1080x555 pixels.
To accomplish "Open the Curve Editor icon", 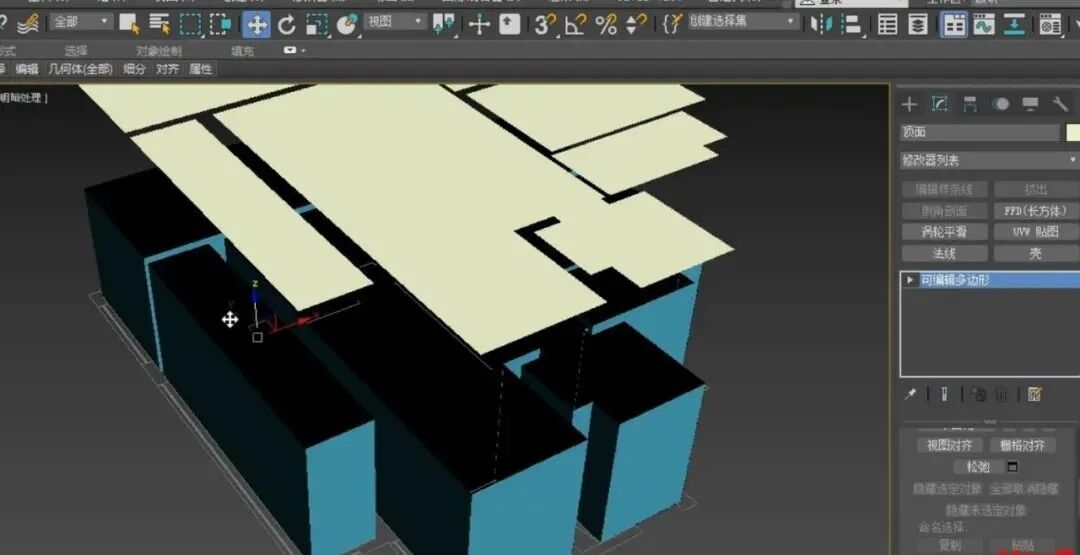I will (x=984, y=25).
